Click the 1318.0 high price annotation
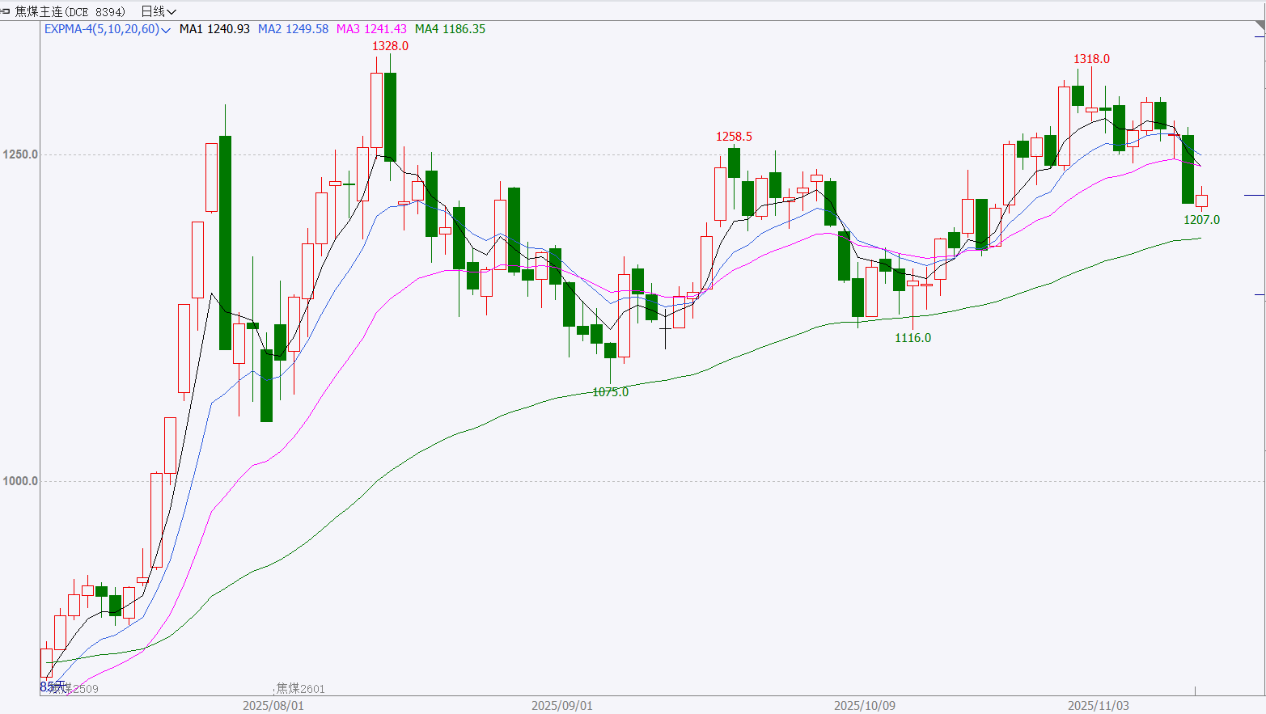The height and width of the screenshot is (714, 1266). (x=1091, y=59)
